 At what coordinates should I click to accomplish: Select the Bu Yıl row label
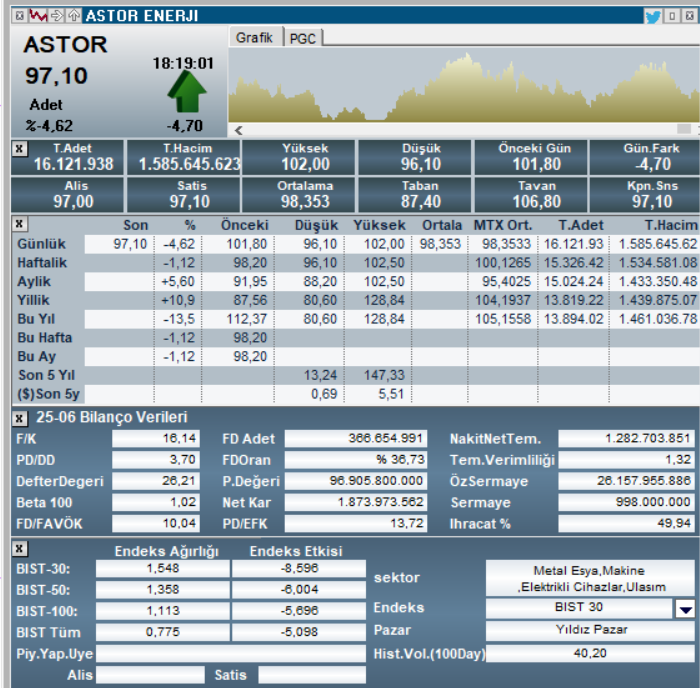click(x=36, y=319)
